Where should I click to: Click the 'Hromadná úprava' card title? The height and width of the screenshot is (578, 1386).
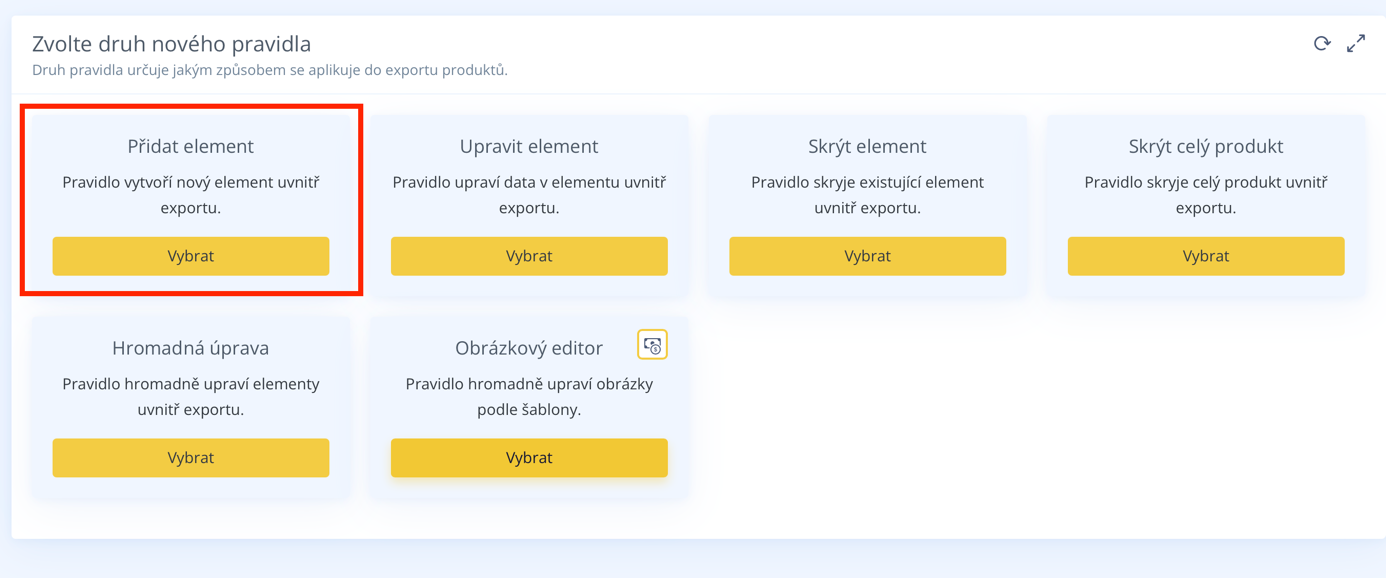tap(191, 348)
